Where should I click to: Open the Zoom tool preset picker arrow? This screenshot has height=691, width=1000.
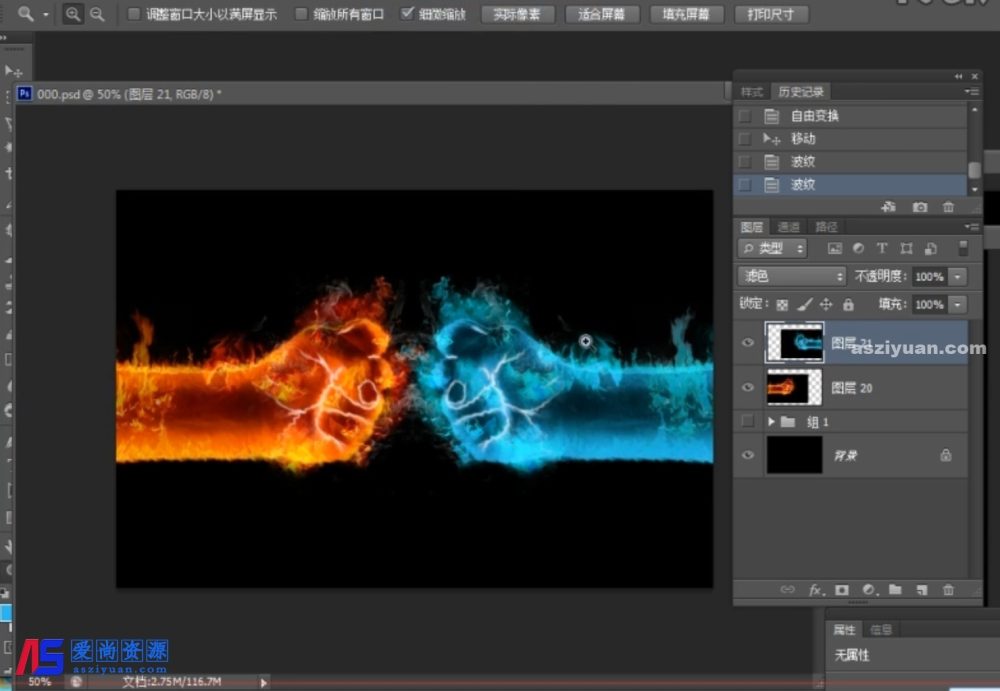(x=46, y=14)
